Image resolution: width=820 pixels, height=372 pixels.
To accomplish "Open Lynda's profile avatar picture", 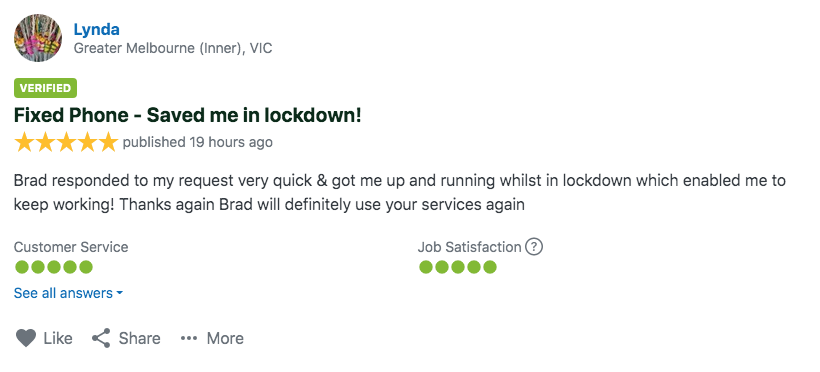I will pyautogui.click(x=38, y=38).
